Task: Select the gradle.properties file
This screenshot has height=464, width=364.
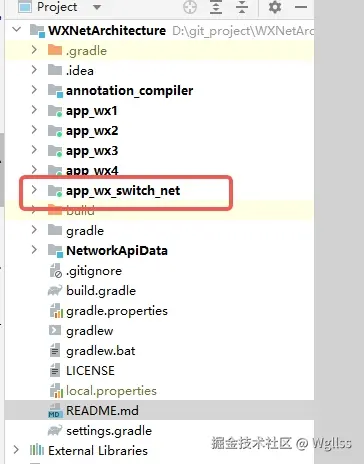Action: (117, 311)
